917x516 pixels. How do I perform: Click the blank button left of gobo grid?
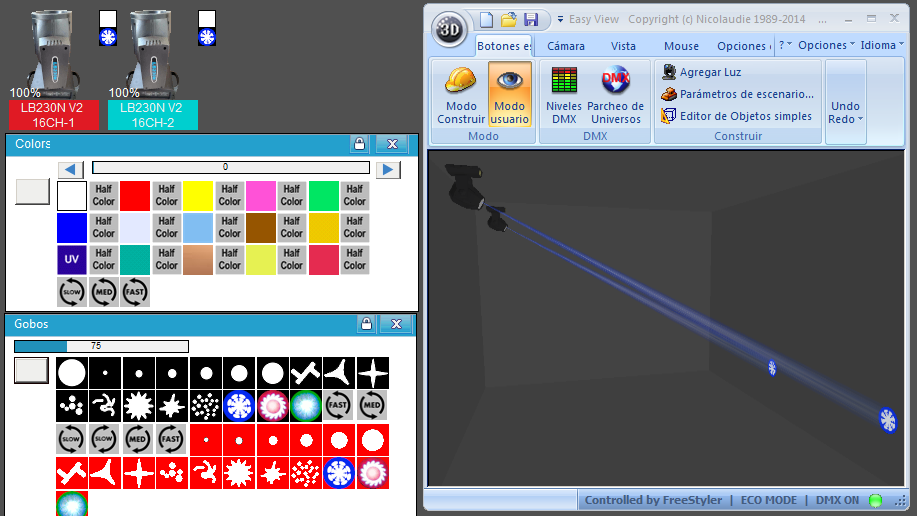tap(31, 371)
